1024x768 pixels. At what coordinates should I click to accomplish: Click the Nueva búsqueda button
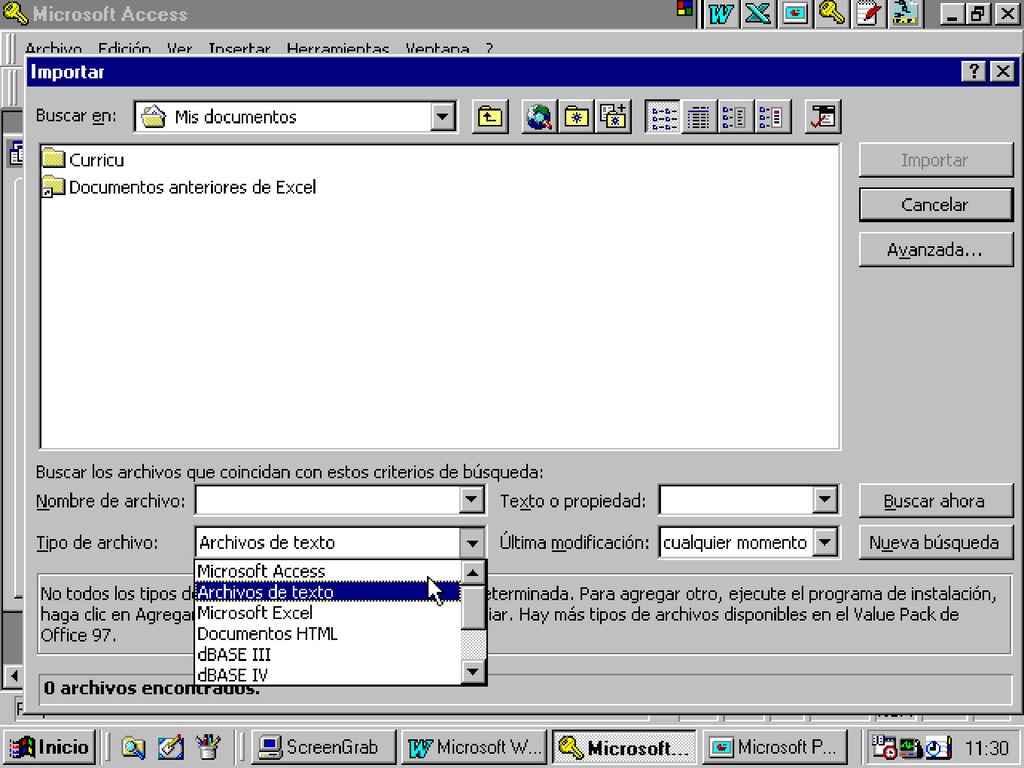tap(935, 543)
